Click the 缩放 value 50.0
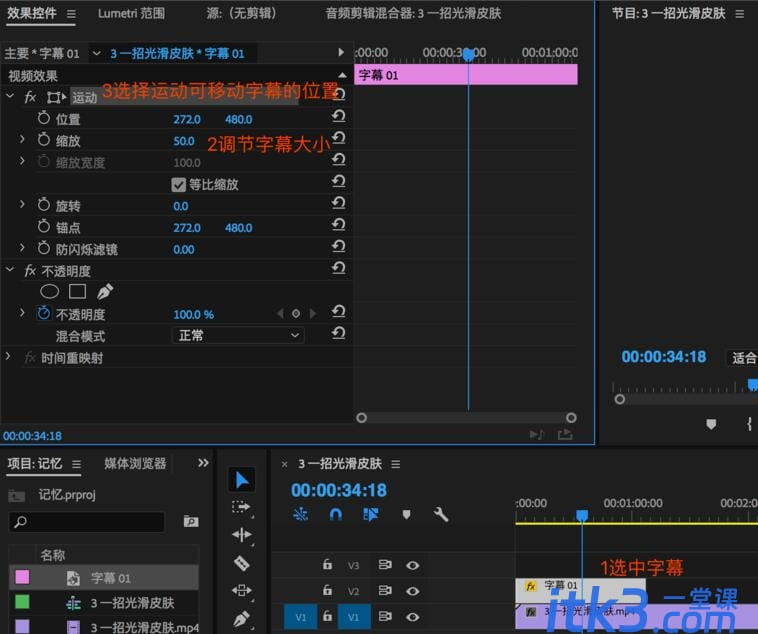This screenshot has height=634, width=758. (x=184, y=141)
